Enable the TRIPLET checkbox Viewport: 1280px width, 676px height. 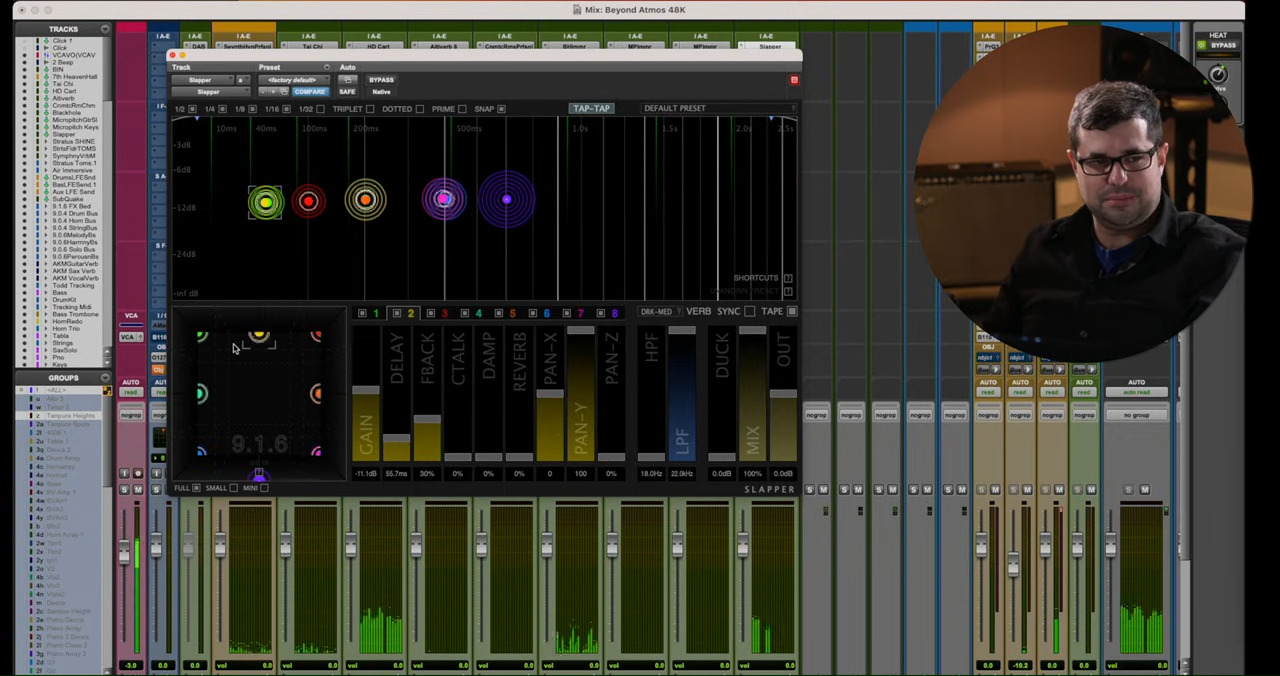coord(370,109)
